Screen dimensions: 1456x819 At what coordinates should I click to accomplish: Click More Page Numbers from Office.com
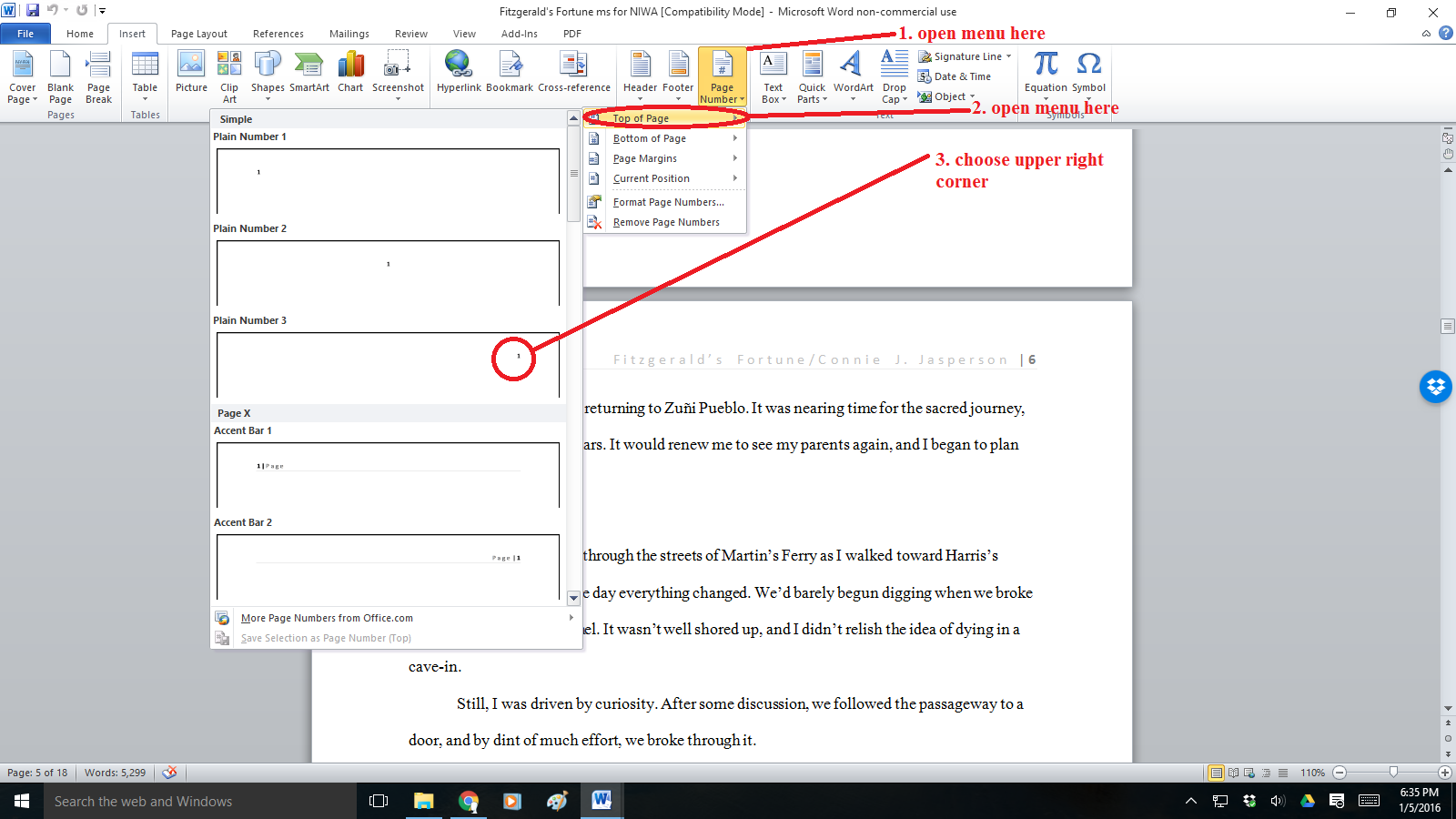coord(326,618)
